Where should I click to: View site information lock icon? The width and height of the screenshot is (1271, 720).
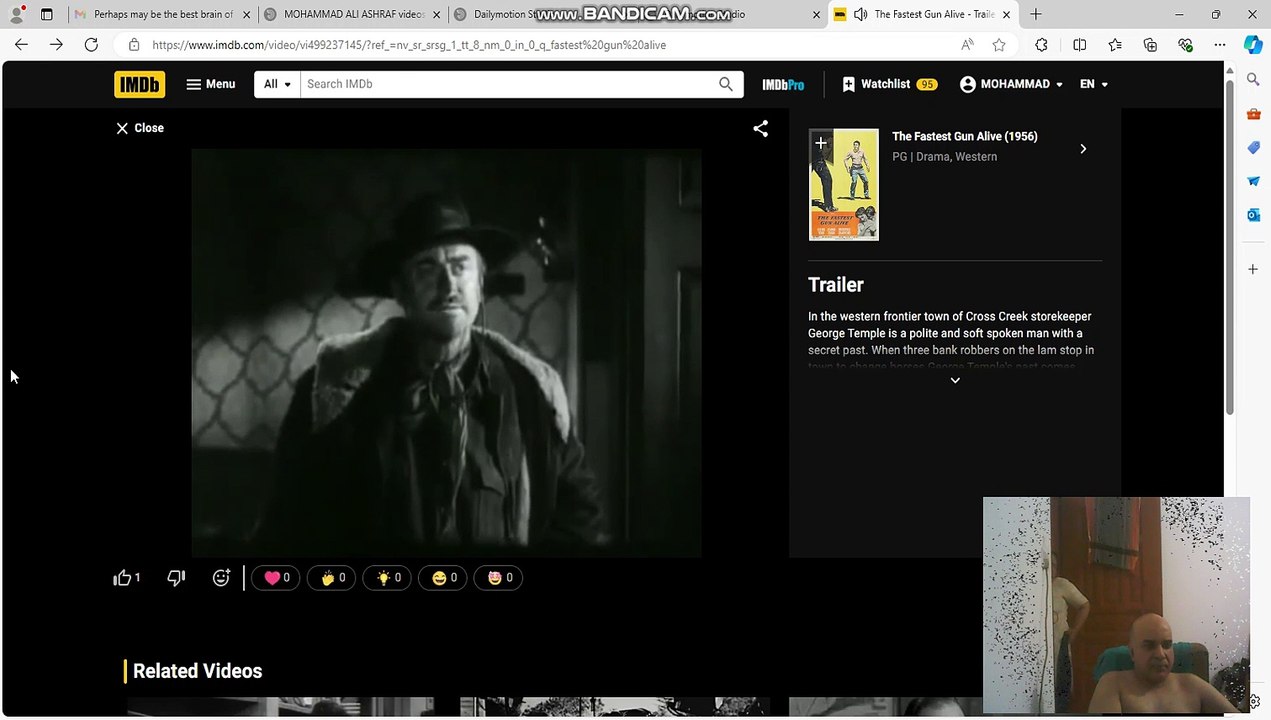tap(134, 45)
